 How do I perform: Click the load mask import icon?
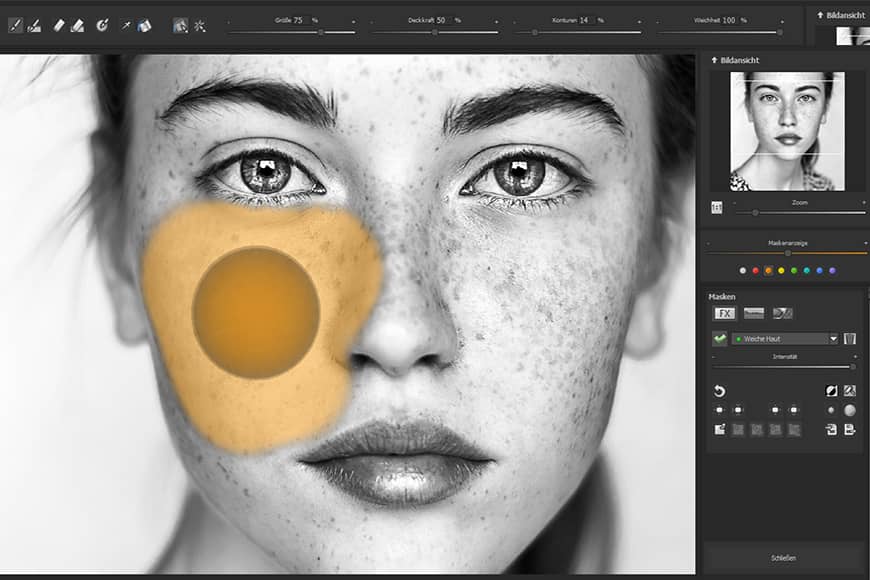tap(831, 429)
